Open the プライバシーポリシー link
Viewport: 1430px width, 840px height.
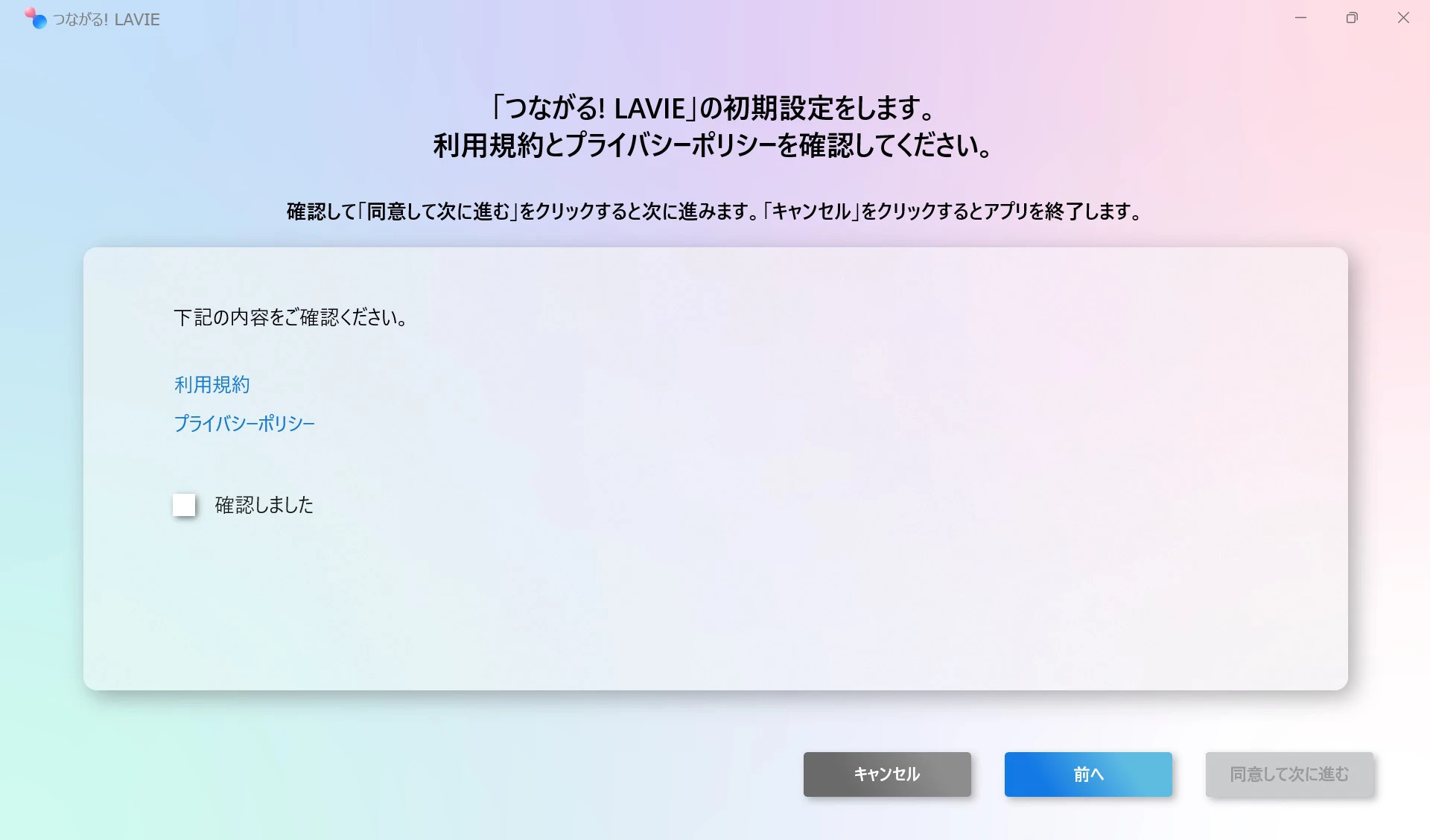coord(244,423)
